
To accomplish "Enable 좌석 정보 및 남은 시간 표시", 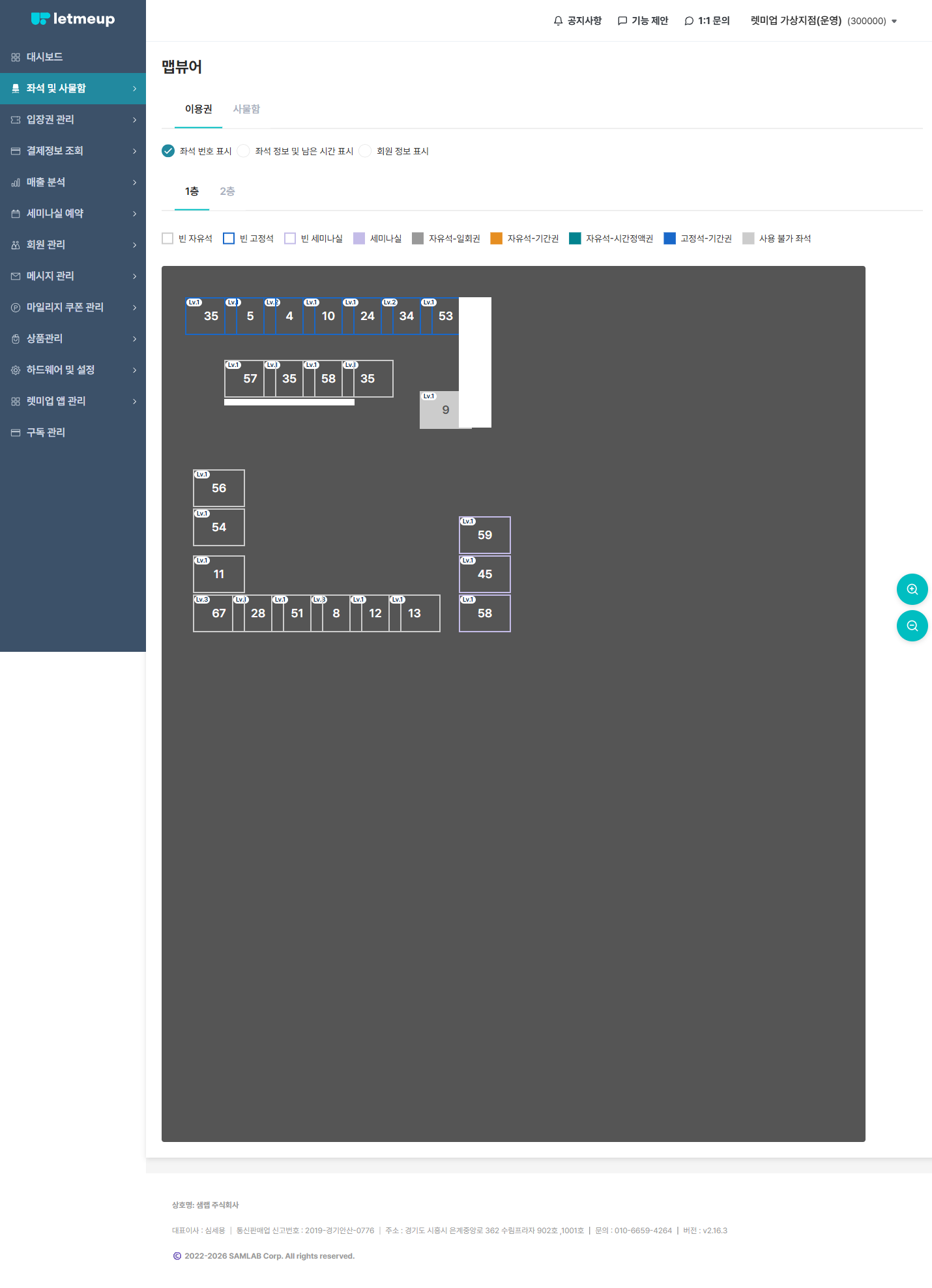I will [x=244, y=151].
